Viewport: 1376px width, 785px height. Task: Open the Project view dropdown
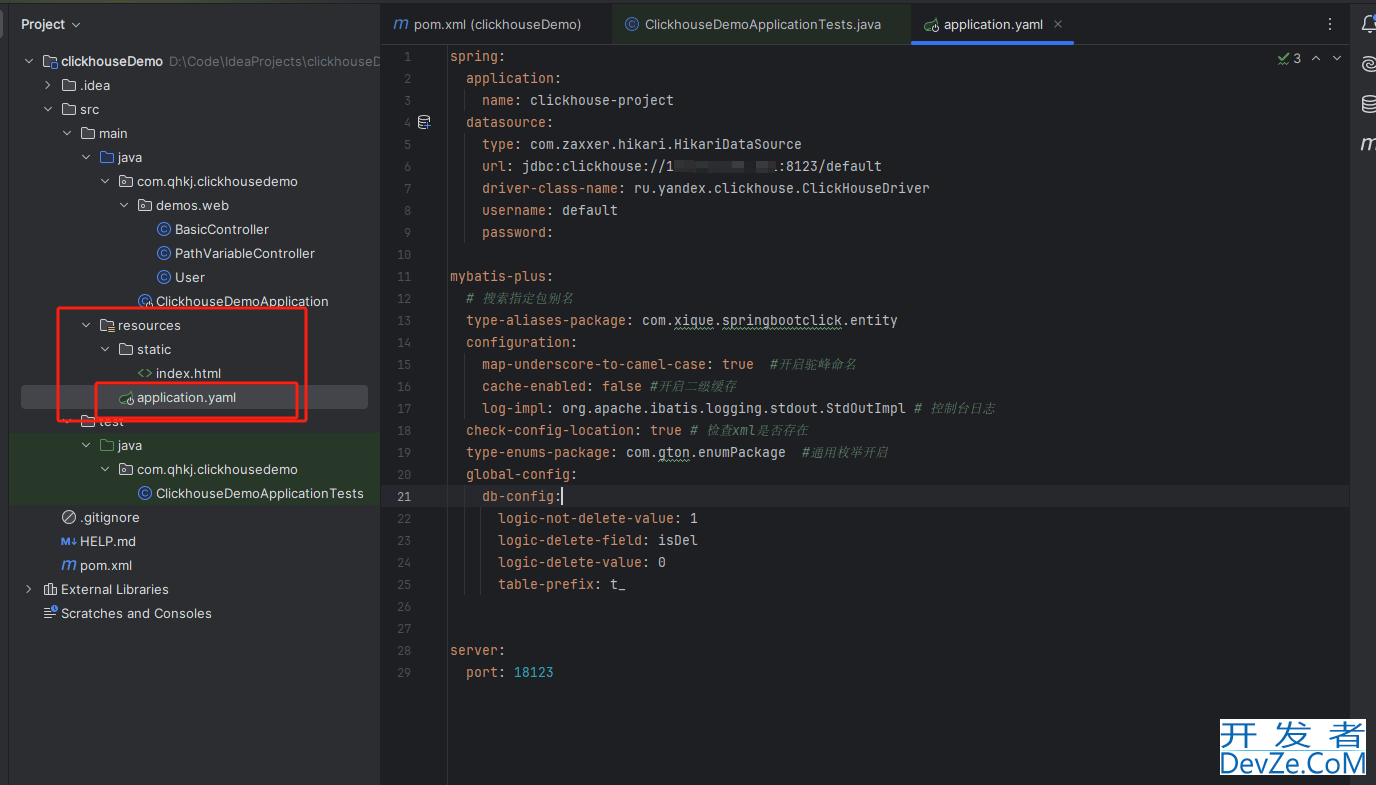pos(51,24)
